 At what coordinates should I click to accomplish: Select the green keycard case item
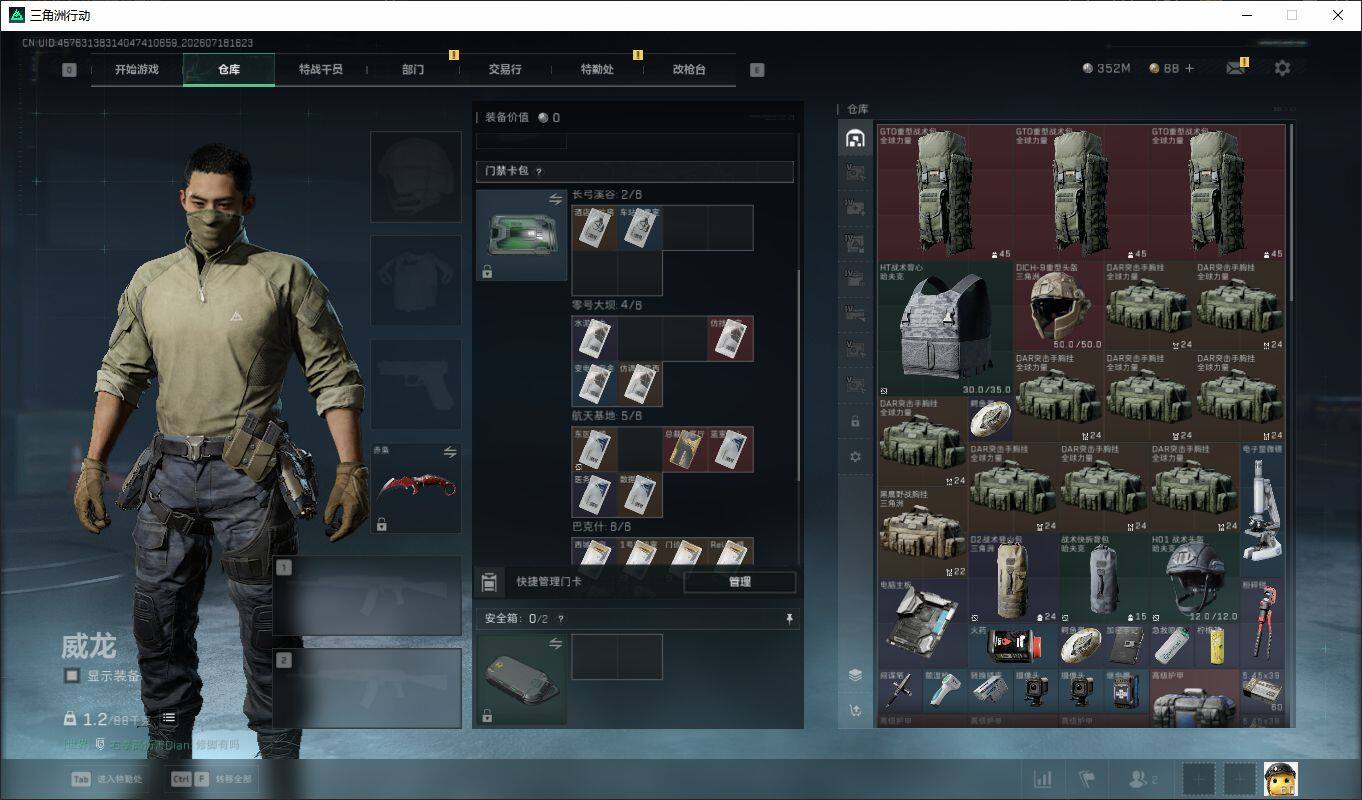(x=521, y=234)
